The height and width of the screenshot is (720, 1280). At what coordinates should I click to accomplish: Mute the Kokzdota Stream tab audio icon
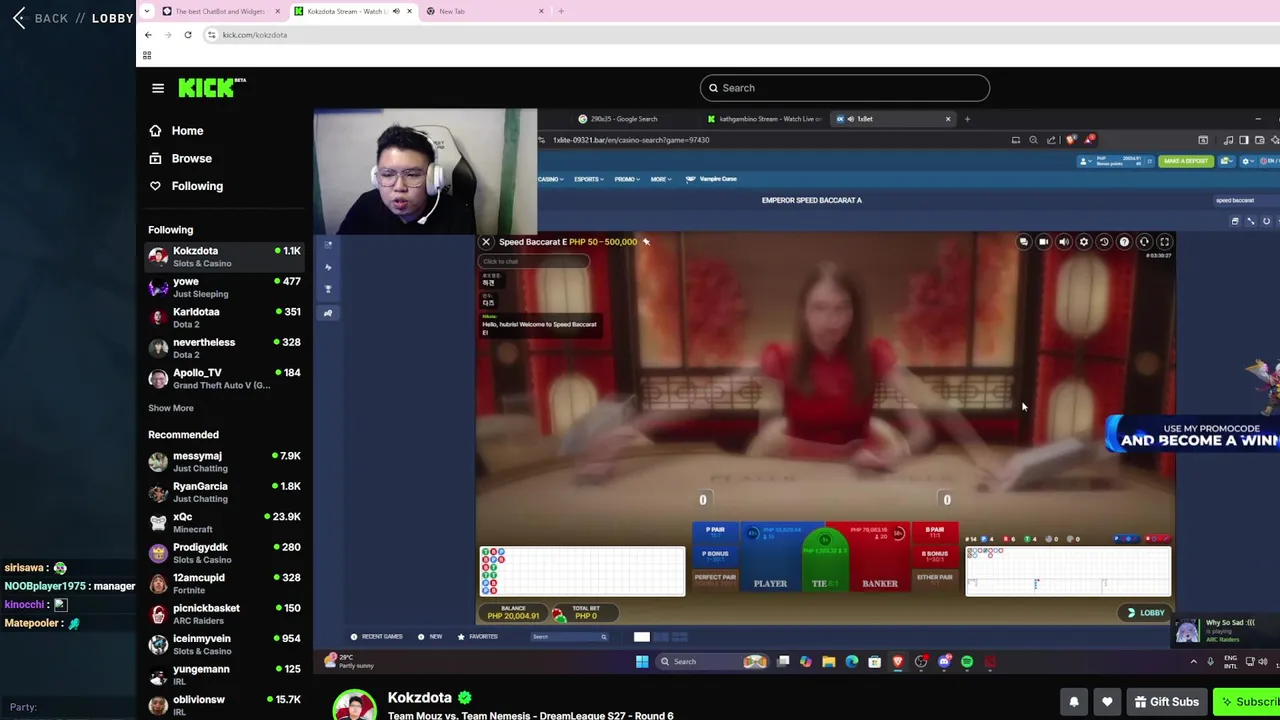396,11
